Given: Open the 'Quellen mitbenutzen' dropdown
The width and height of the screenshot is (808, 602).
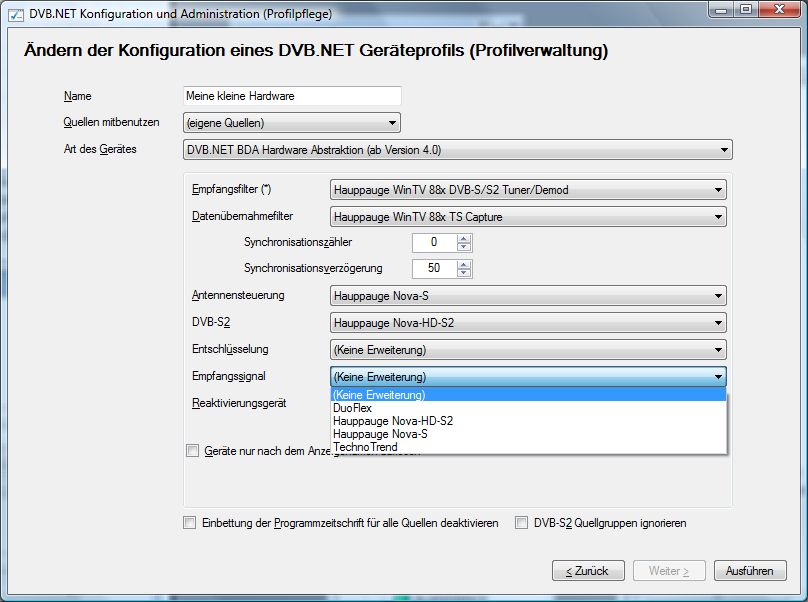Looking at the screenshot, I should (x=292, y=123).
